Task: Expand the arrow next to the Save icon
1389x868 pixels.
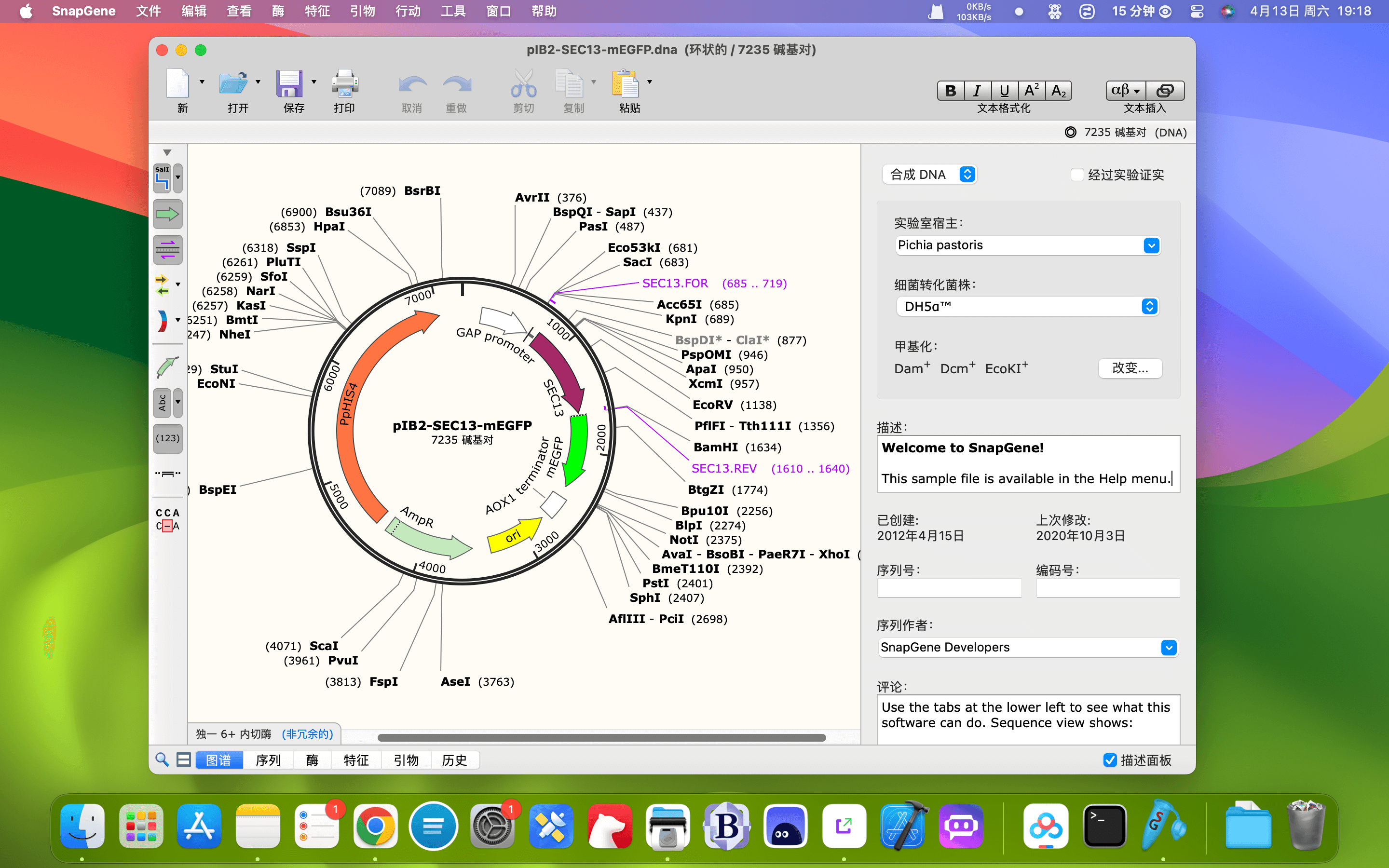Action: [x=314, y=82]
